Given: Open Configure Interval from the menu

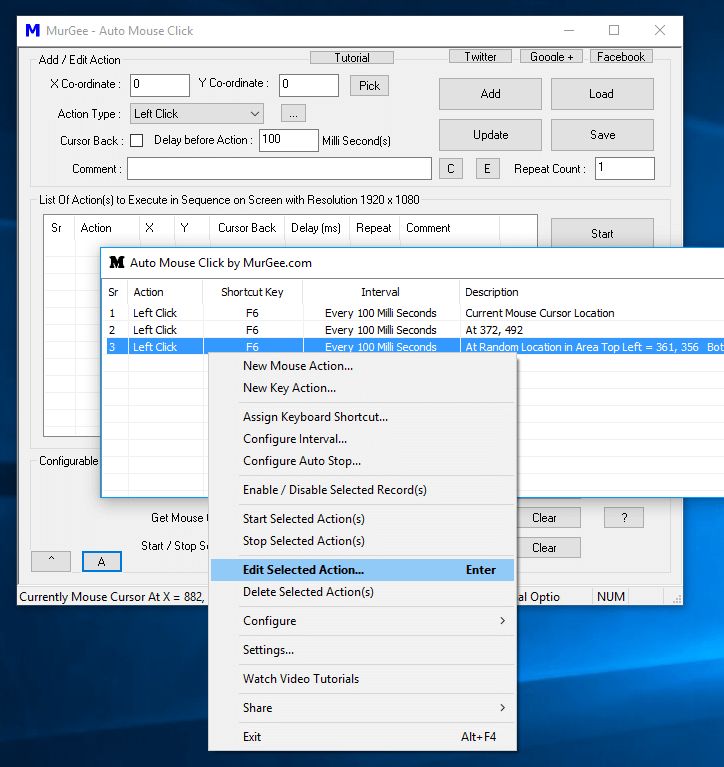Looking at the screenshot, I should click(x=362, y=439).
